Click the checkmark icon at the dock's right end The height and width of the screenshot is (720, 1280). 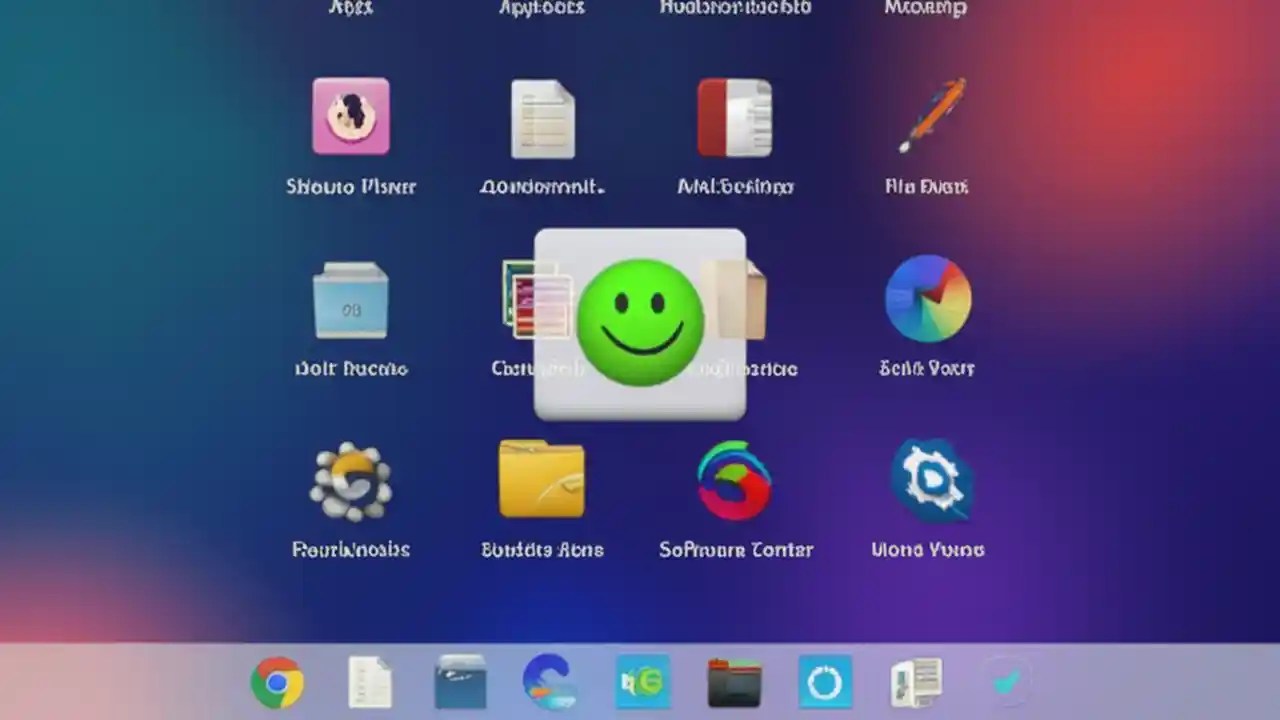click(x=1006, y=681)
